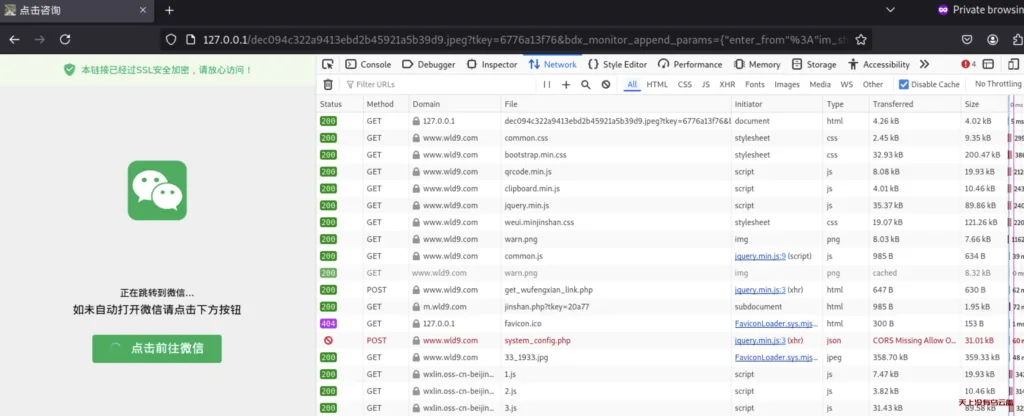Select the blocked system_config.php request
This screenshot has width=1024, height=416.
tap(670, 340)
